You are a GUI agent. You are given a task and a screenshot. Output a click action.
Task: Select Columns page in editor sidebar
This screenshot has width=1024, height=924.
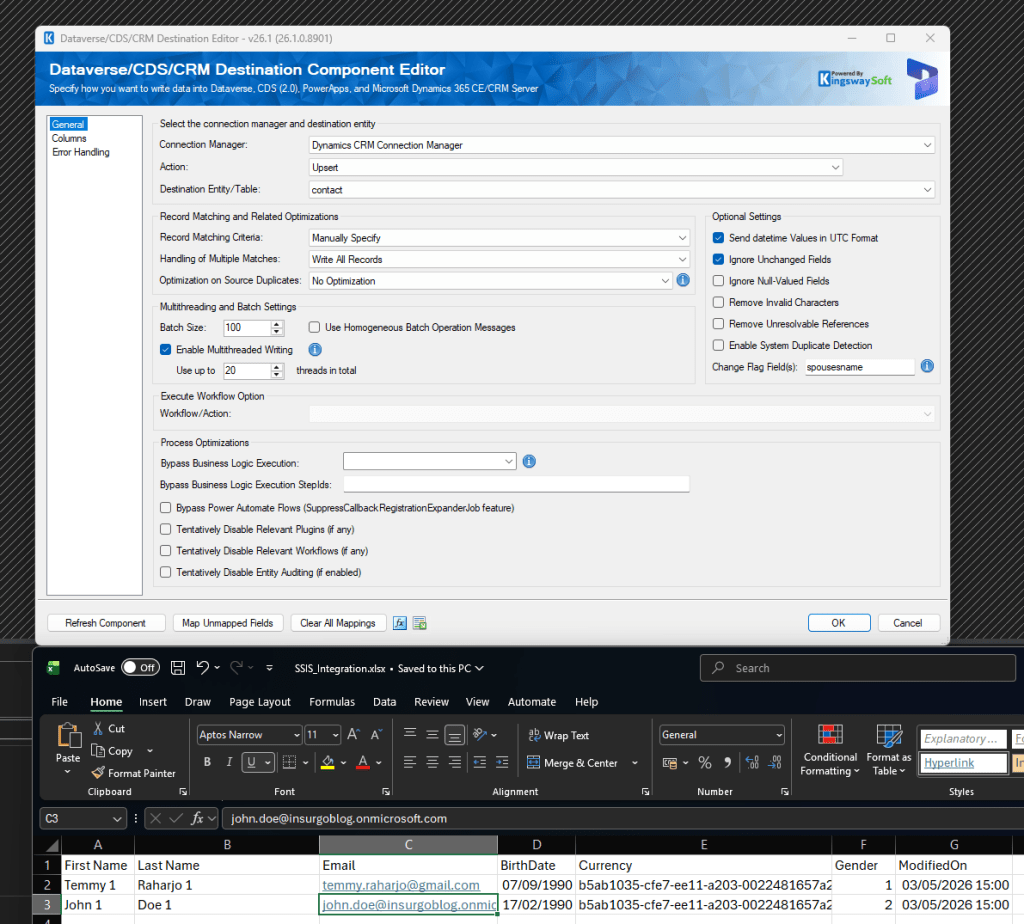point(69,138)
